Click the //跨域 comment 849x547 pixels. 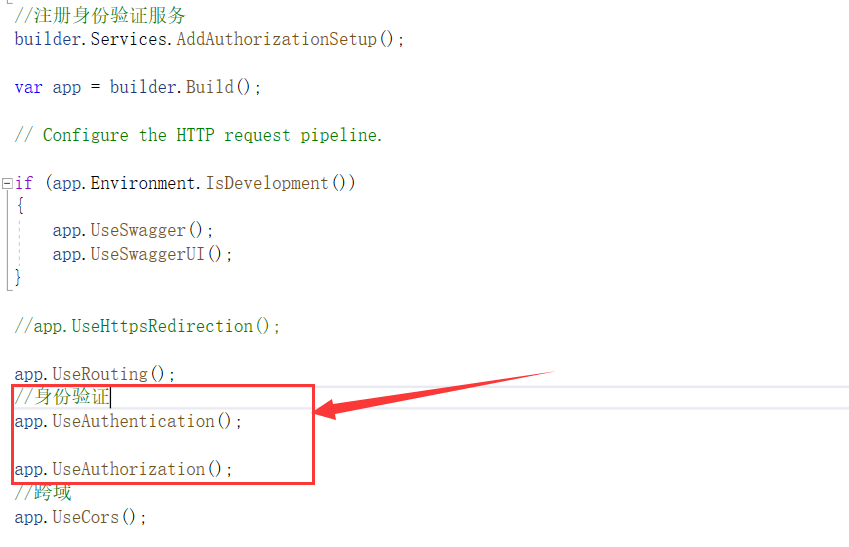(x=43, y=493)
